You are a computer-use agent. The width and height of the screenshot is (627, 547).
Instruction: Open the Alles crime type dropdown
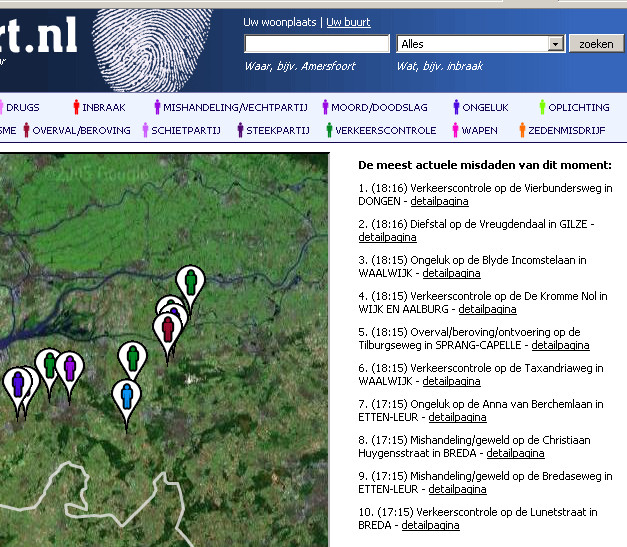pyautogui.click(x=480, y=44)
